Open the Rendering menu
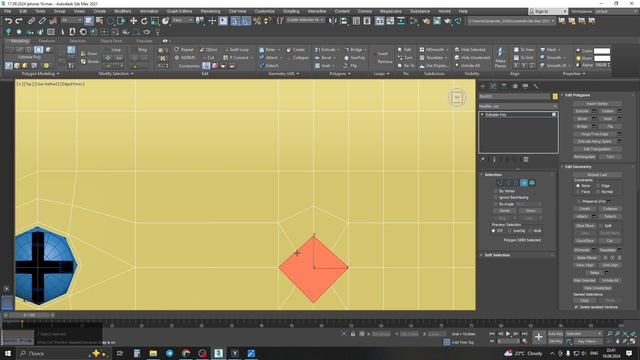 pos(210,11)
